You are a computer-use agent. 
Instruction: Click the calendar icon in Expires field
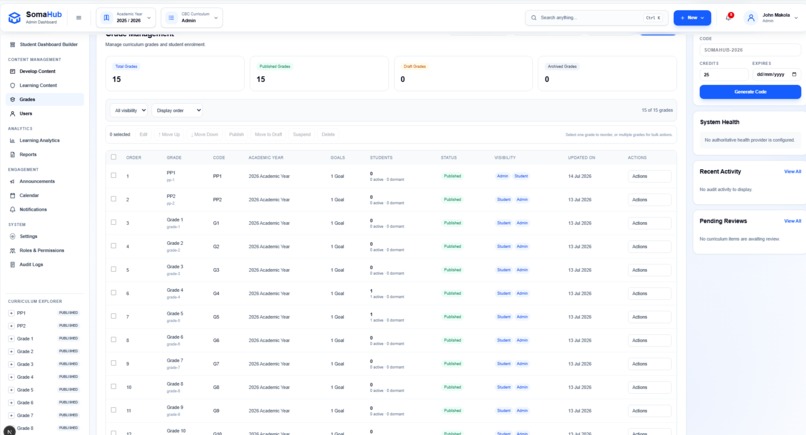tap(794, 74)
